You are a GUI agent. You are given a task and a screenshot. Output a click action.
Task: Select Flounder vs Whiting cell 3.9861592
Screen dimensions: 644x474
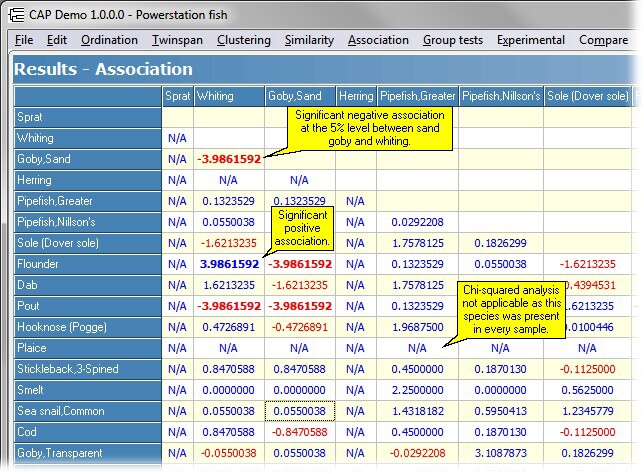(229, 264)
